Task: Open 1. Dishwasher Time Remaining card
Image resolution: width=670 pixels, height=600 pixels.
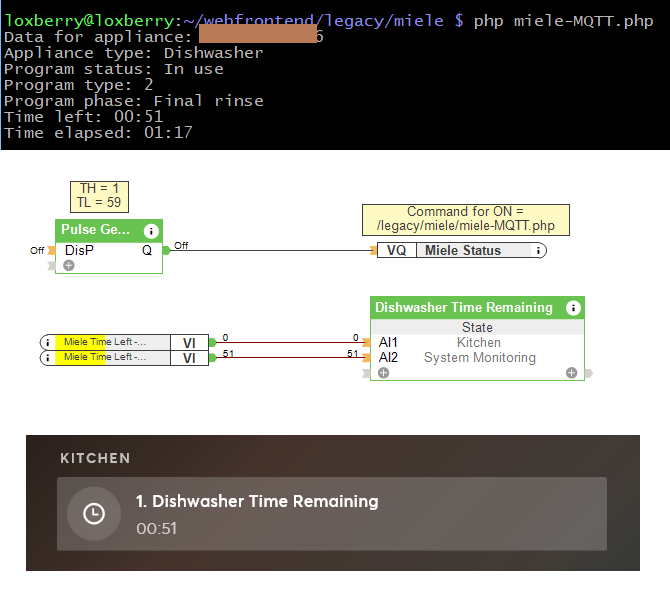Action: pyautogui.click(x=332, y=514)
